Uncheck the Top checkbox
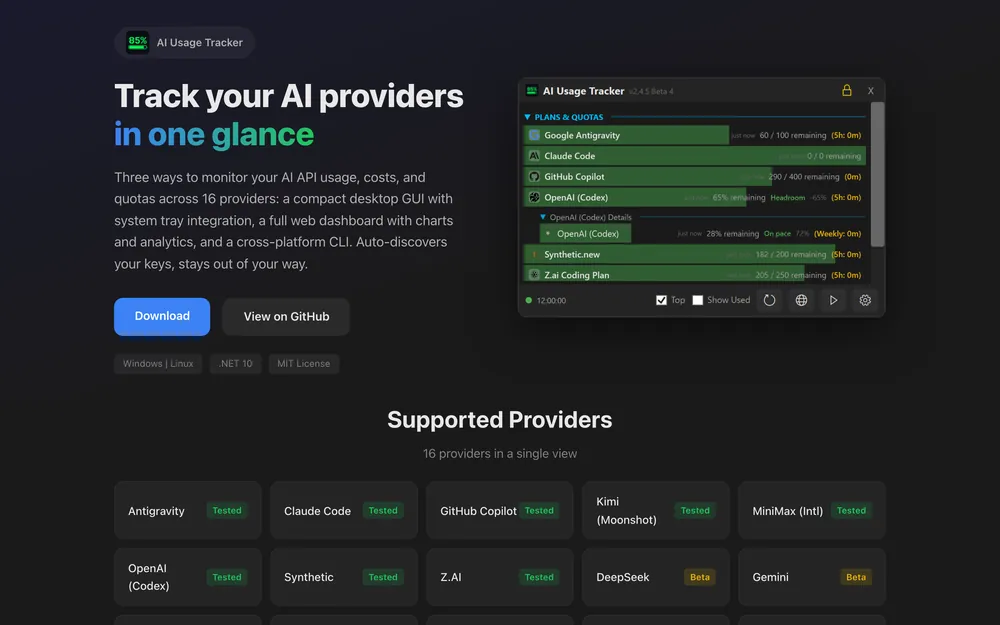The height and width of the screenshot is (625, 1000). tap(661, 300)
